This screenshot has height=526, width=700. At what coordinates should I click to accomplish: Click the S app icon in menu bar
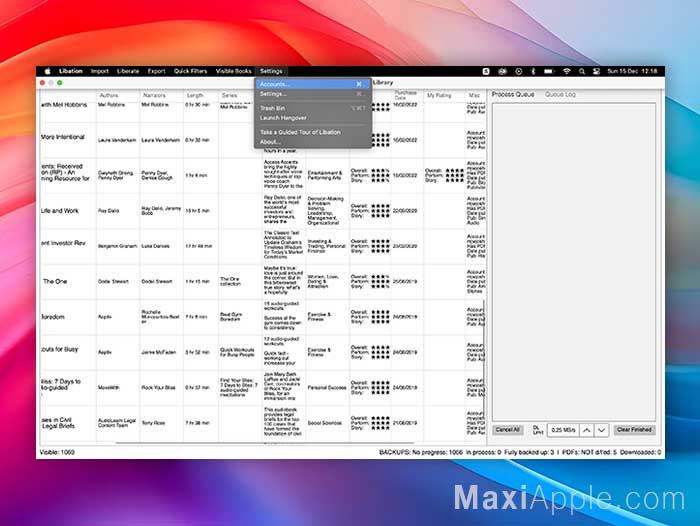click(x=486, y=71)
